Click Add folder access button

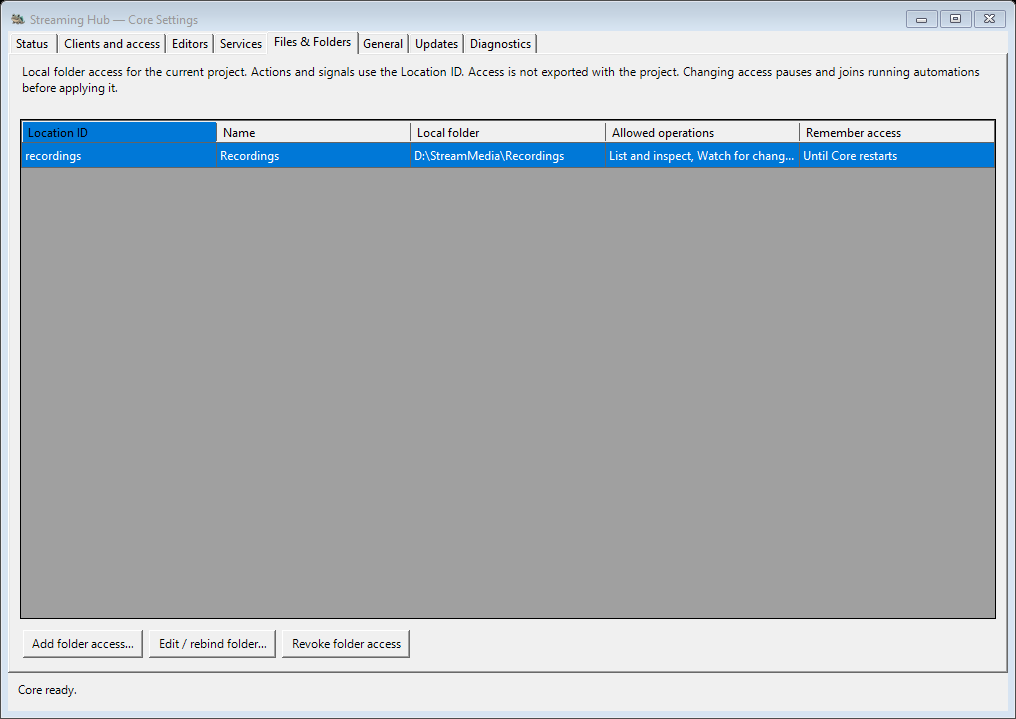click(x=83, y=644)
